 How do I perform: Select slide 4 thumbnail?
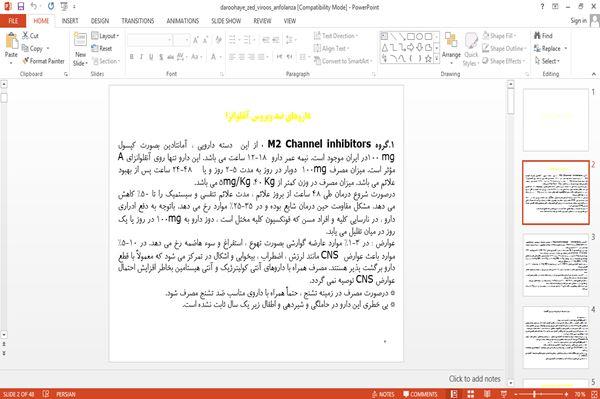tap(556, 337)
